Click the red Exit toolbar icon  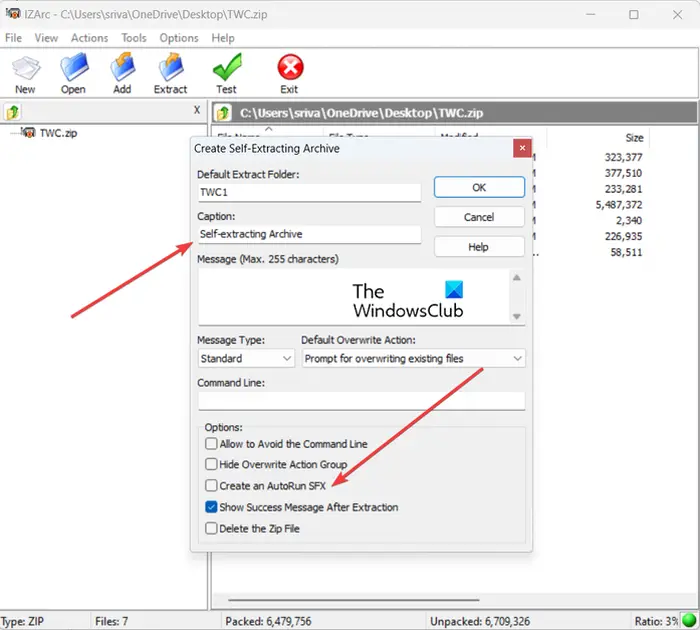click(x=290, y=74)
